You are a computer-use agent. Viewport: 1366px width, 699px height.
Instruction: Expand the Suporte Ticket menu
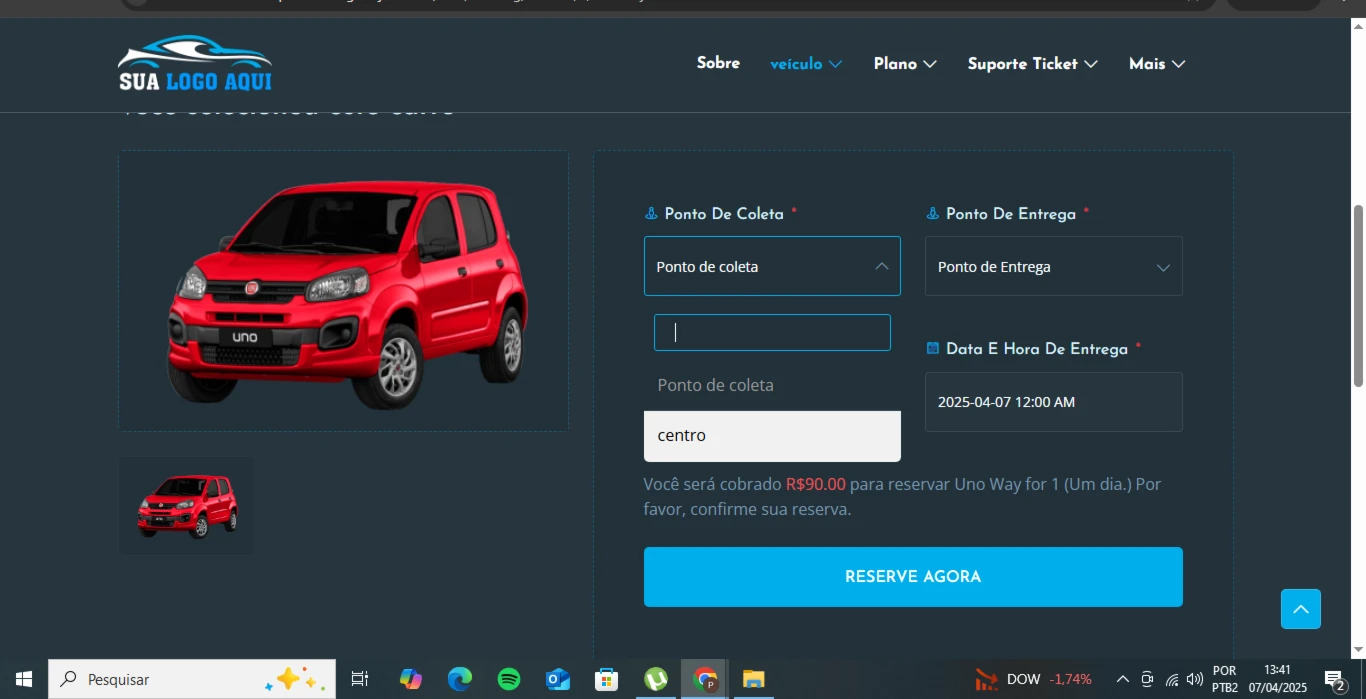pos(1032,64)
